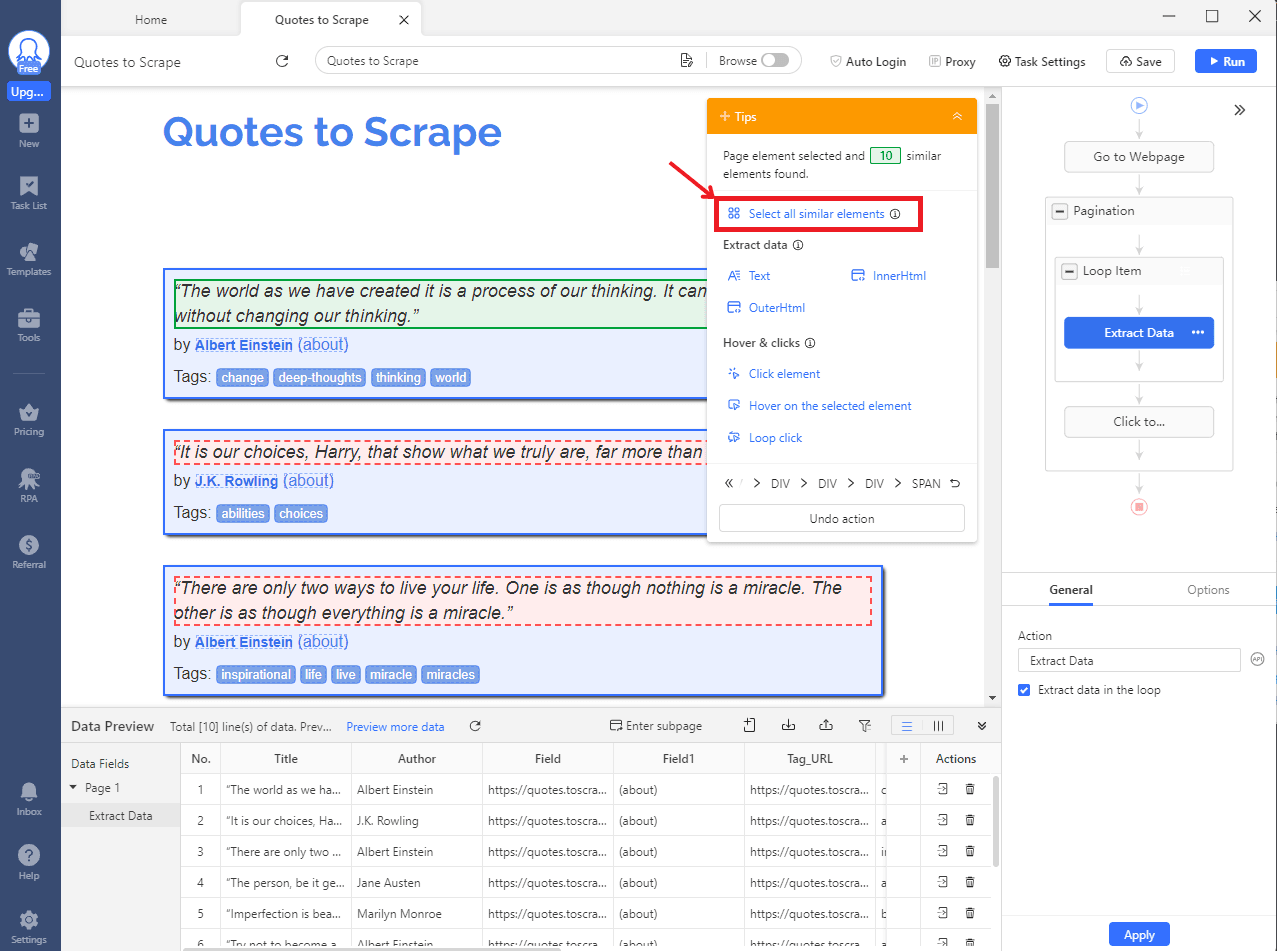Click the Action name input field
The width and height of the screenshot is (1277, 951).
tap(1128, 661)
